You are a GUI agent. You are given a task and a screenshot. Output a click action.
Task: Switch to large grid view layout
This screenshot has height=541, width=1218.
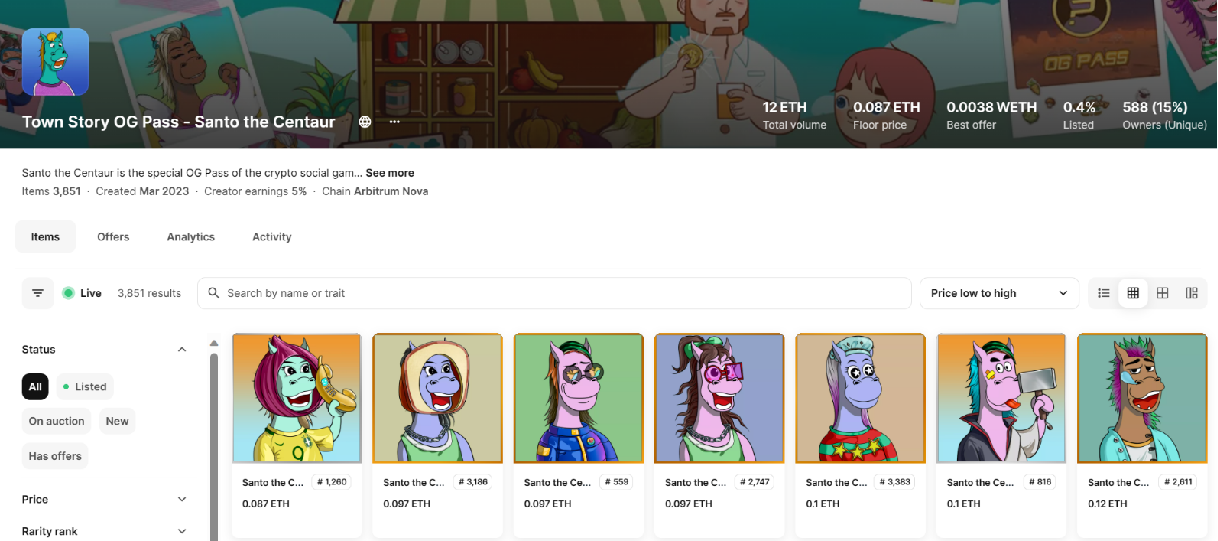coord(1162,293)
